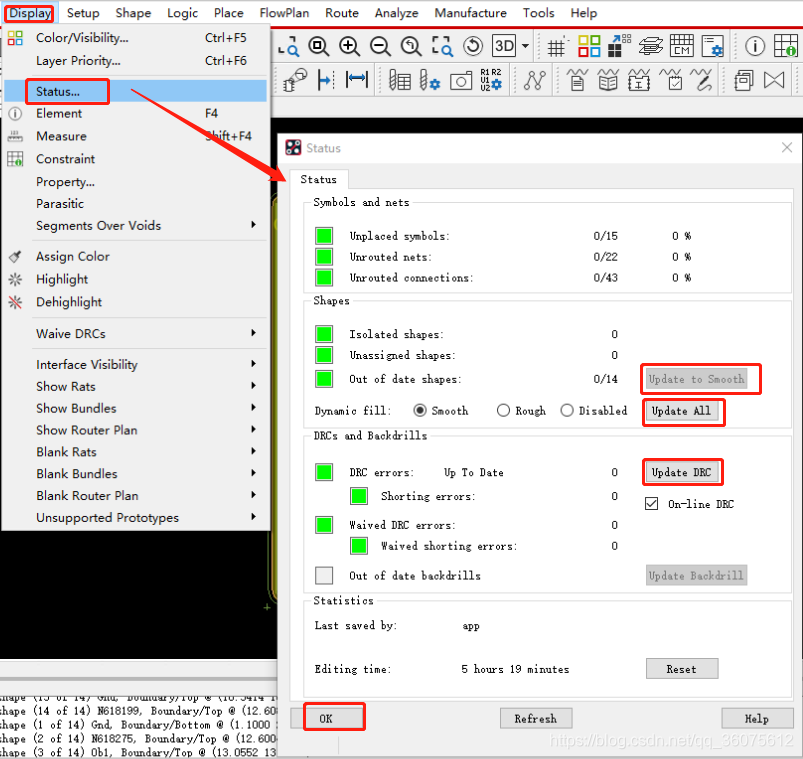Click the Reset editing time button
Image resolution: width=803 pixels, height=759 pixels.
(682, 669)
